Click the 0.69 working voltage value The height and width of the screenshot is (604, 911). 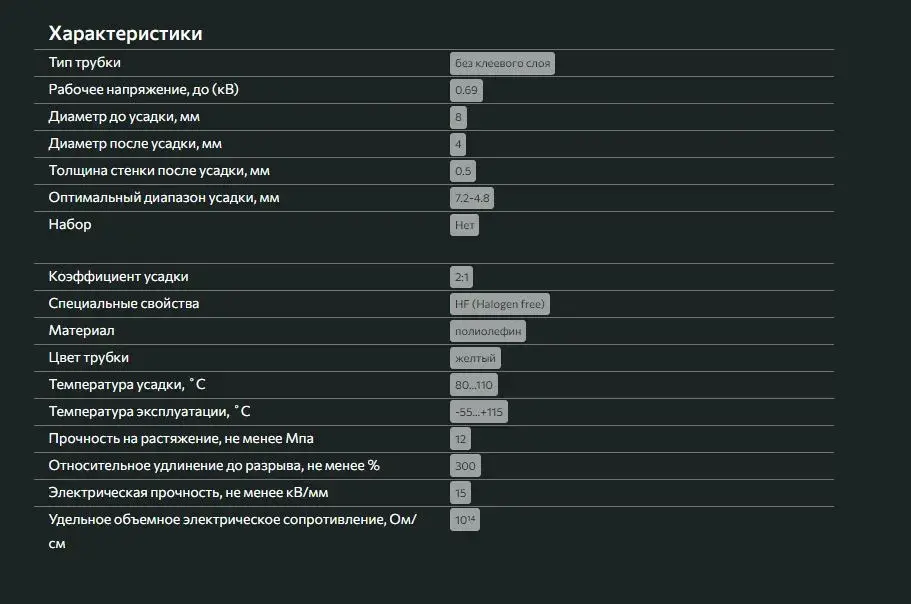(467, 90)
